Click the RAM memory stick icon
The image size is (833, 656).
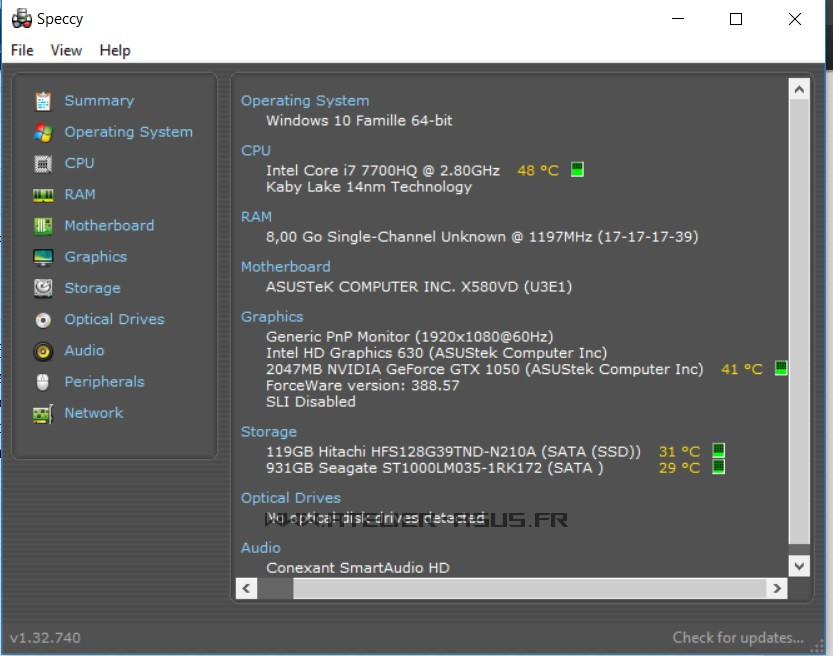(x=43, y=195)
